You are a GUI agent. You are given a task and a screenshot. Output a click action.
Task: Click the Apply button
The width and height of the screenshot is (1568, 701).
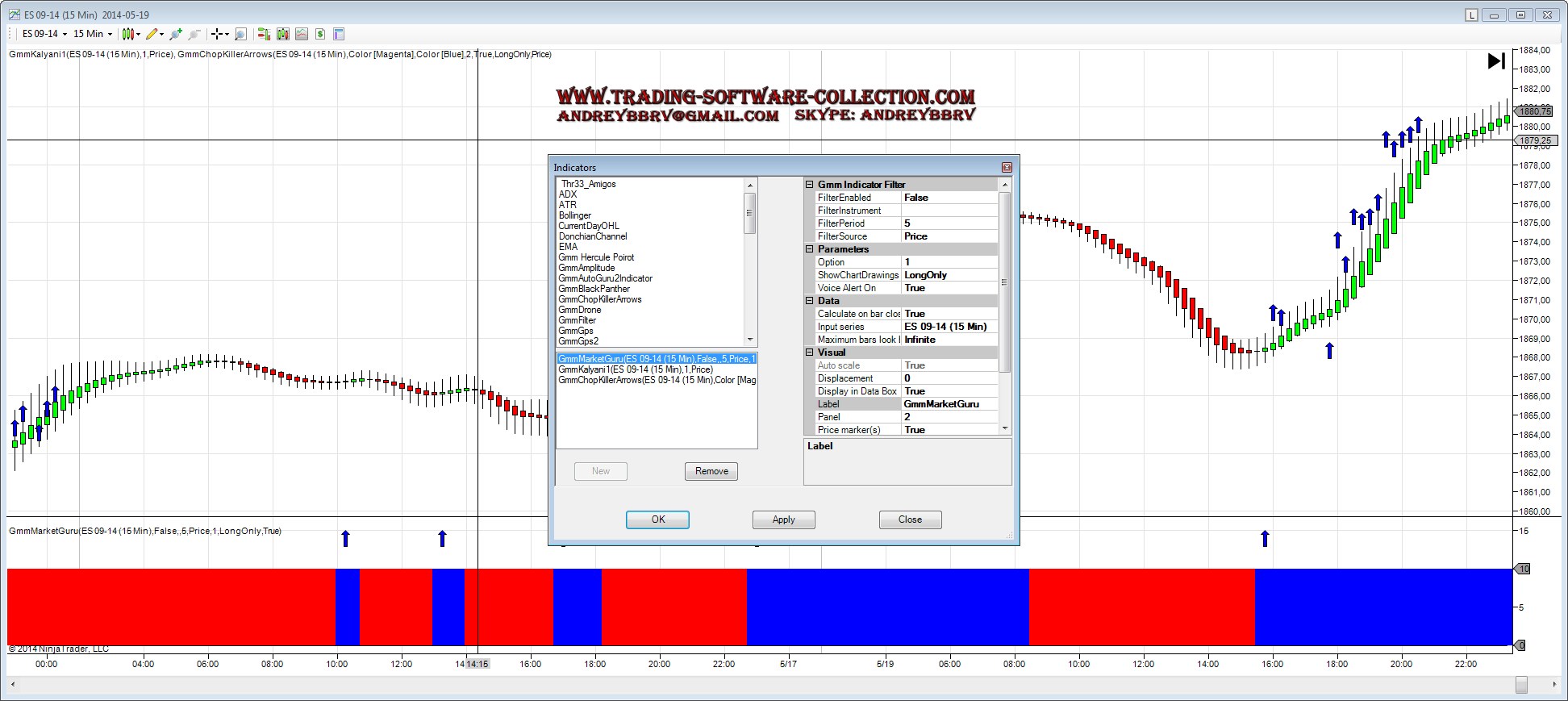pos(783,519)
